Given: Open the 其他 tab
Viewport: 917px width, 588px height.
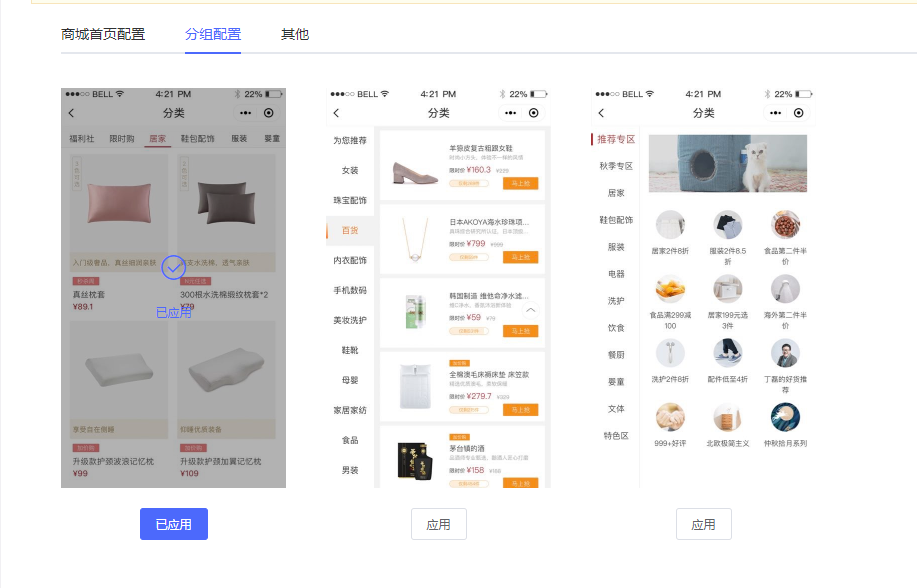Looking at the screenshot, I should (x=295, y=35).
